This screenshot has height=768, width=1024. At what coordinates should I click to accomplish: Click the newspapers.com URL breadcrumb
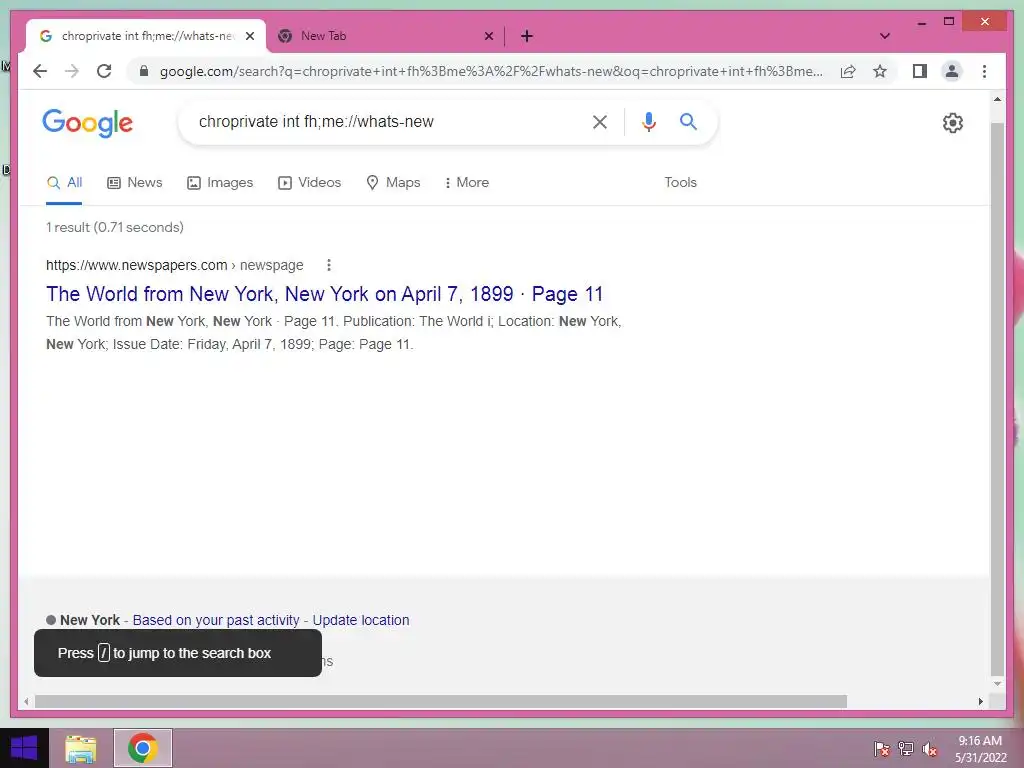[x=174, y=265]
